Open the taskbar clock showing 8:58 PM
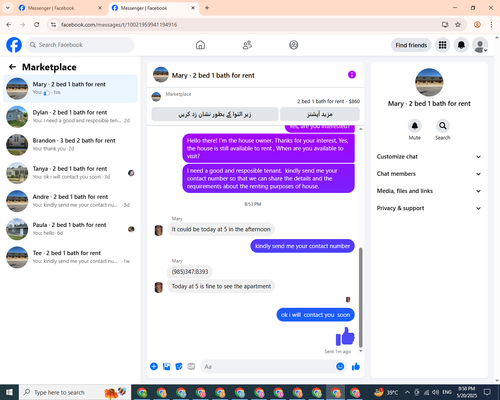The height and width of the screenshot is (400, 500). (466, 392)
